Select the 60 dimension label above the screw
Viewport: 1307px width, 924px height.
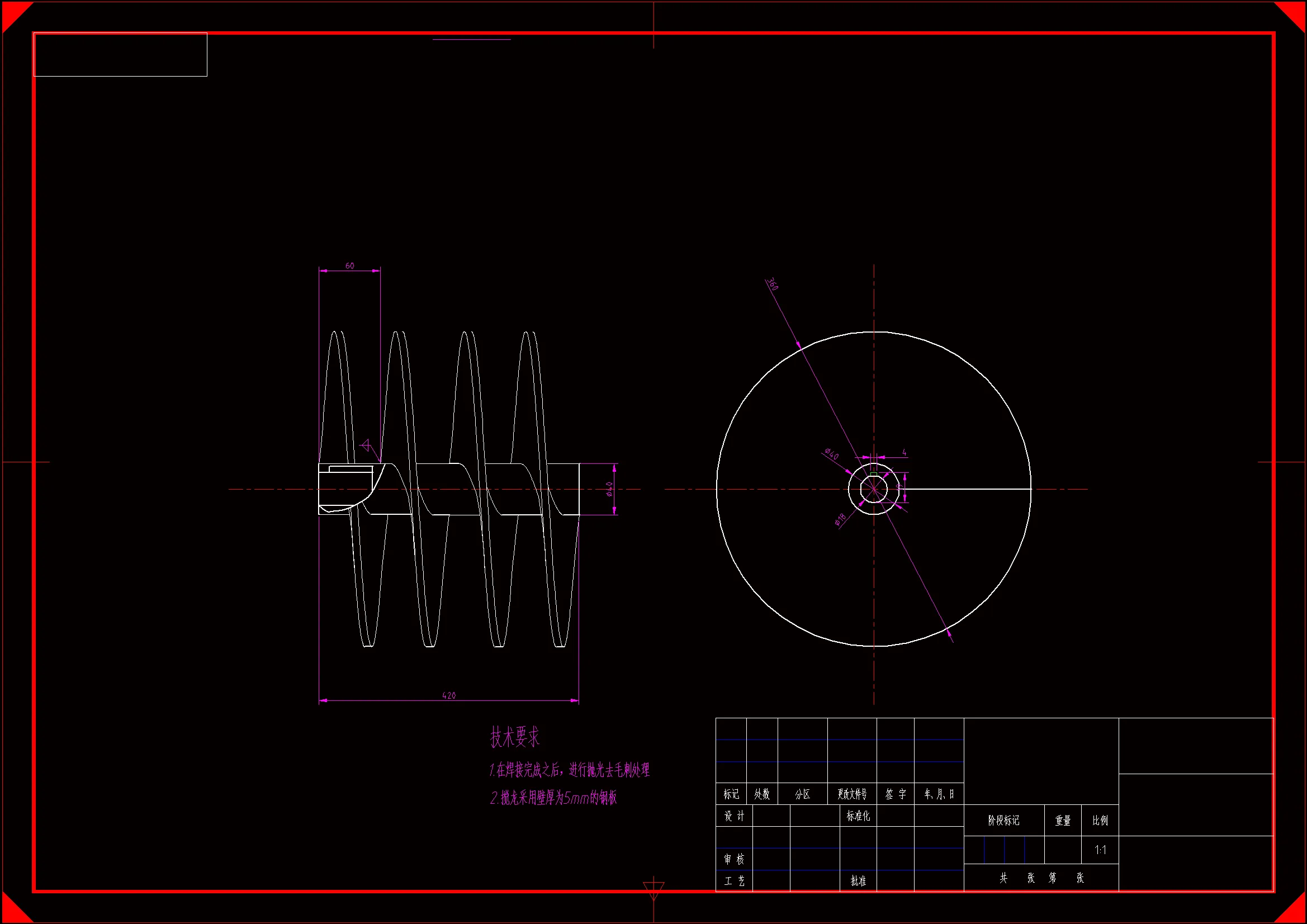[x=349, y=266]
